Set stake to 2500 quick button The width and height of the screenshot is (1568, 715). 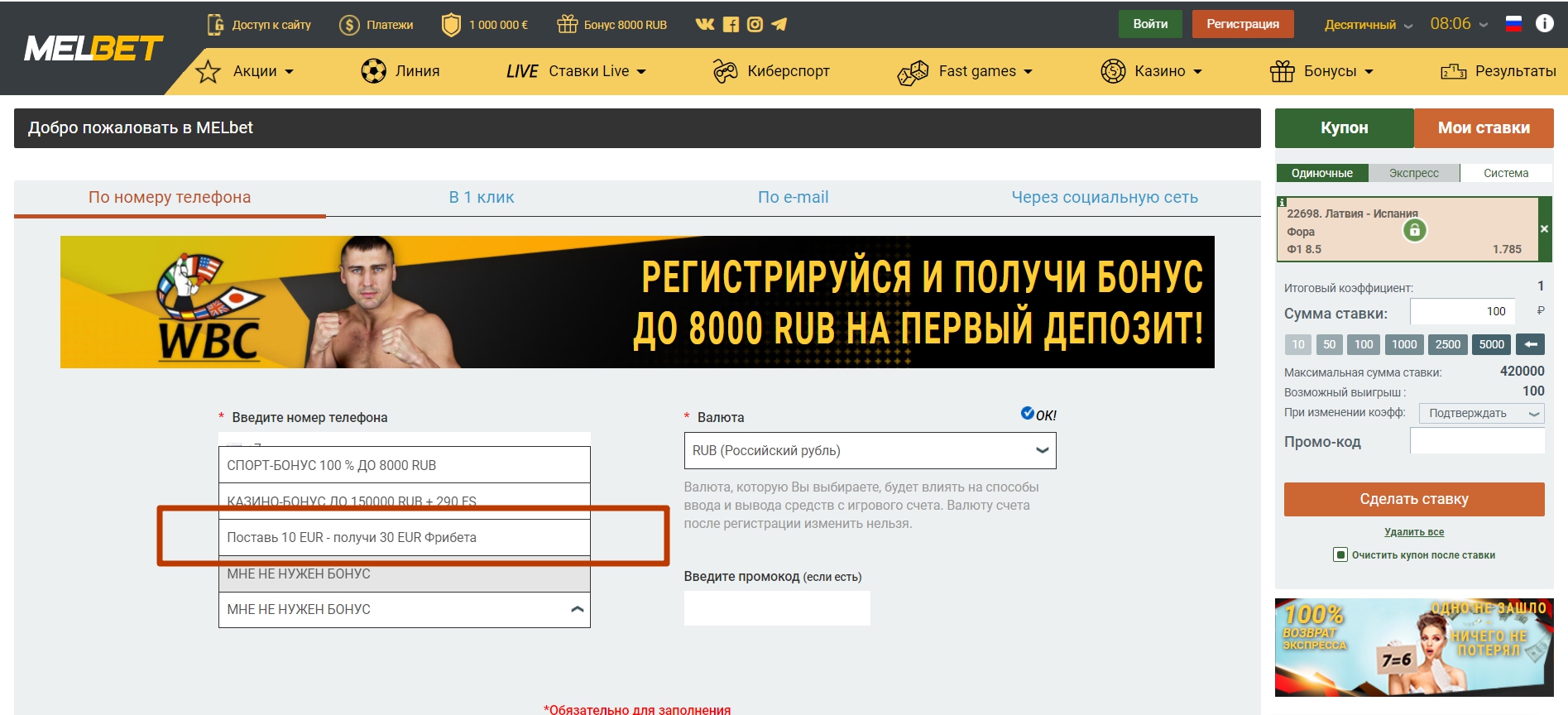(x=1448, y=344)
